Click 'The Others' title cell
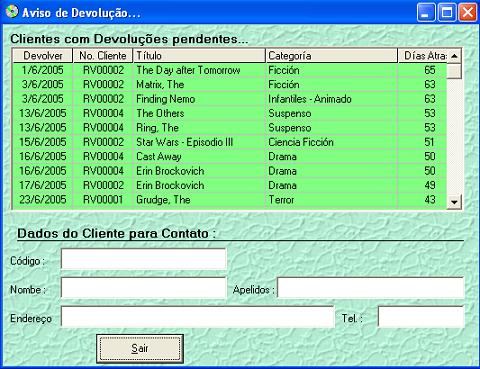 [160, 113]
